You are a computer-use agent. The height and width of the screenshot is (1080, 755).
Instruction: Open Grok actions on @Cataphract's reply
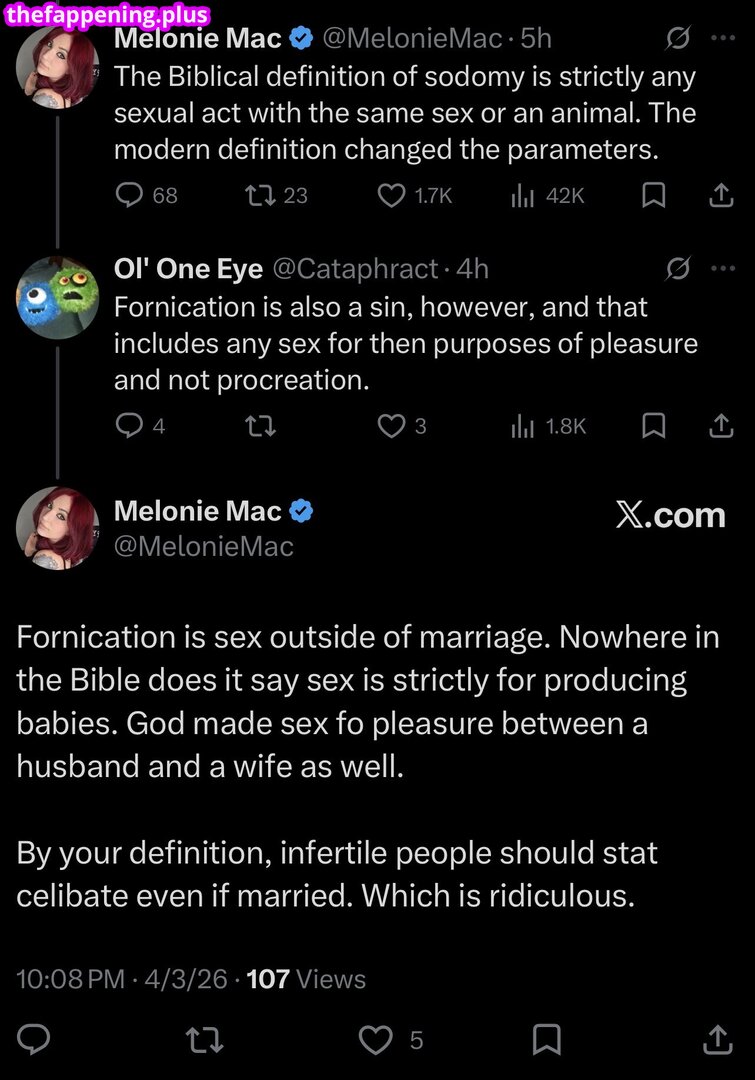click(678, 268)
